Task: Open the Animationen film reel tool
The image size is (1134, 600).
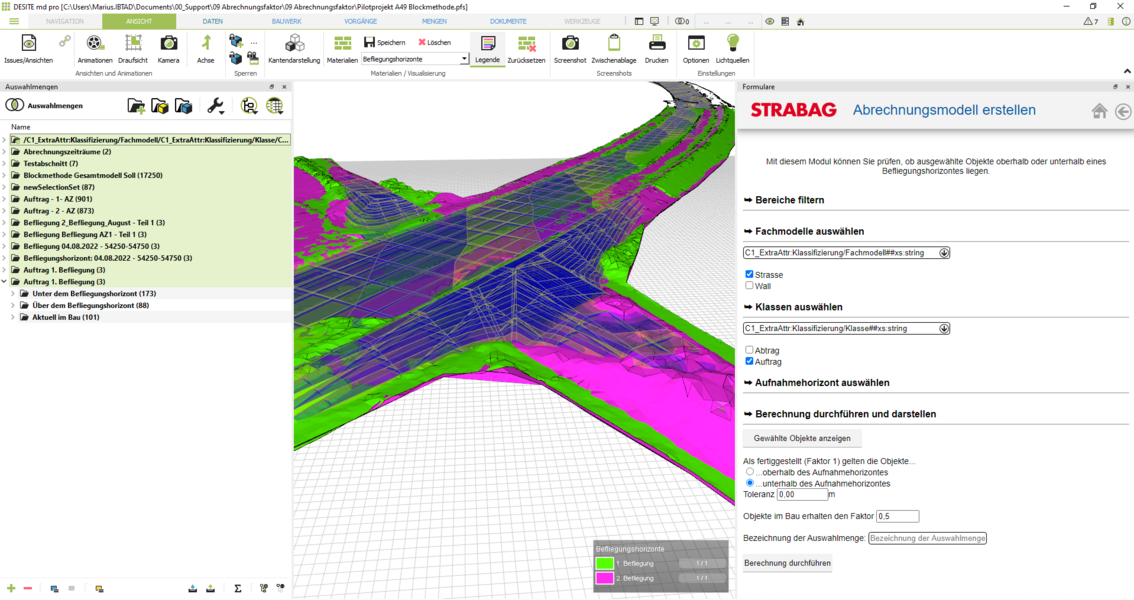Action: [94, 44]
